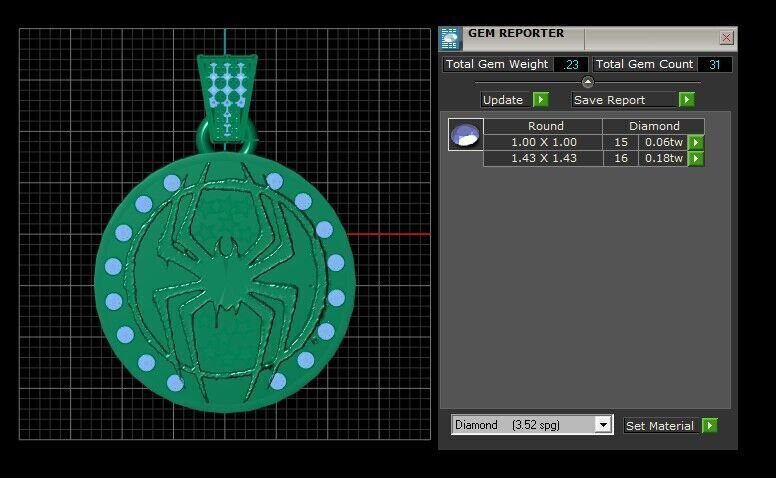This screenshot has height=478, width=776.
Task: Select the Total Gem Count value 31
Action: (x=714, y=64)
